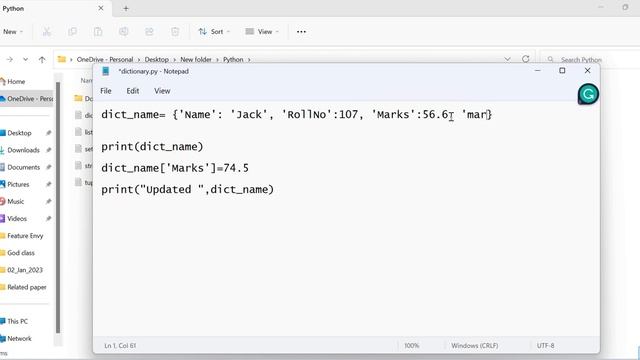The height and width of the screenshot is (360, 640).
Task: Open the Edit menu in Notepad
Action: point(133,91)
